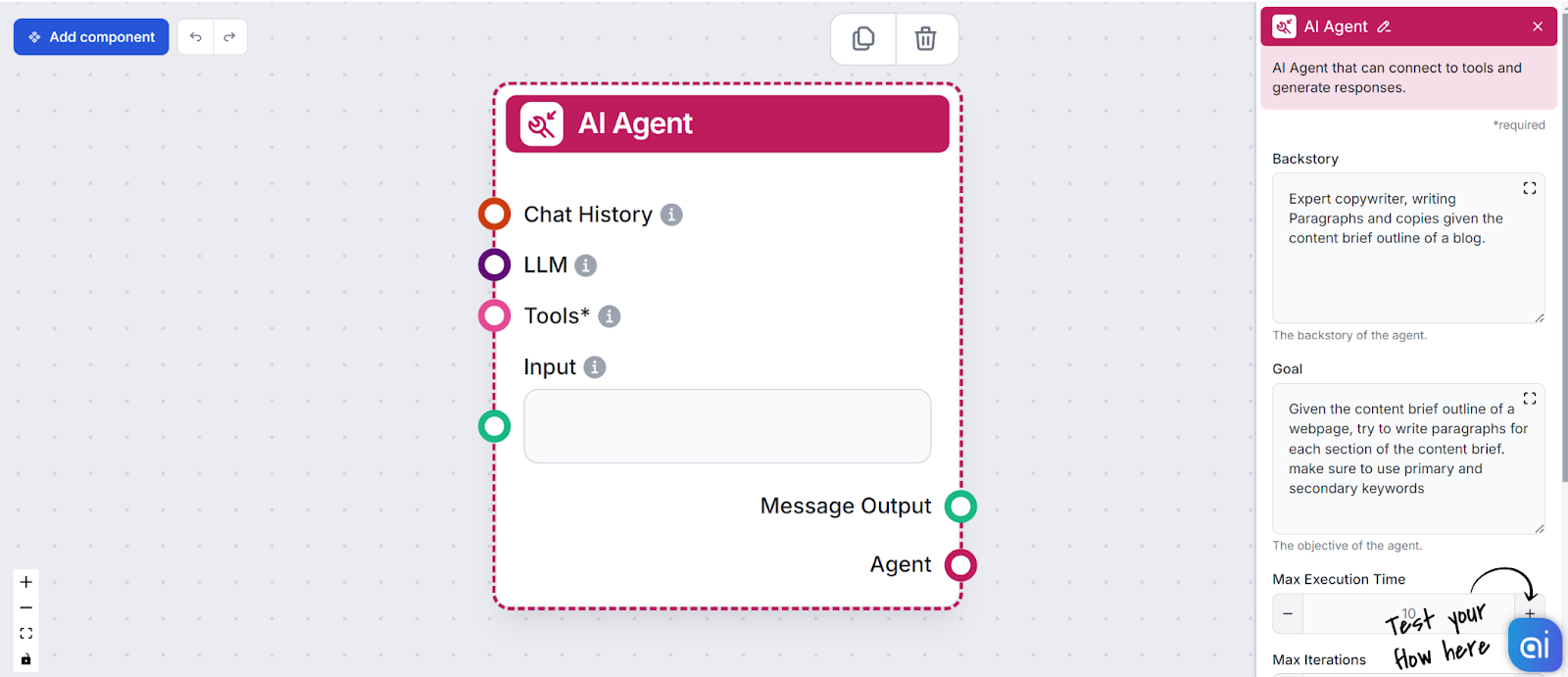Viewport: 1568px width, 677px height.
Task: Close the AI Agent settings panel
Action: [1538, 26]
